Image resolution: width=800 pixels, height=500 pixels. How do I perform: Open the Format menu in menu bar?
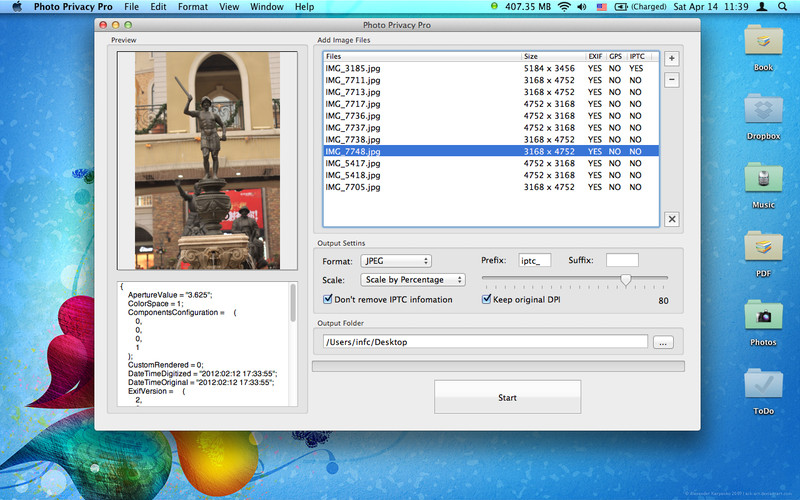[193, 7]
